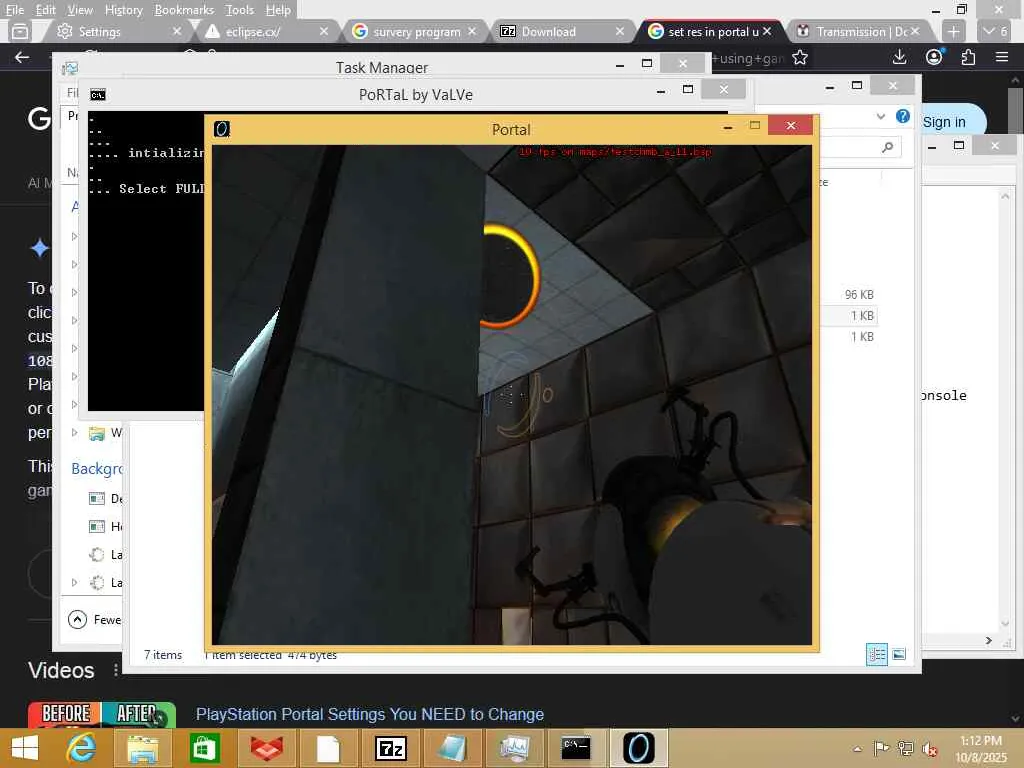Click the fps counter text in Portal
This screenshot has width=1024, height=768.
(615, 152)
